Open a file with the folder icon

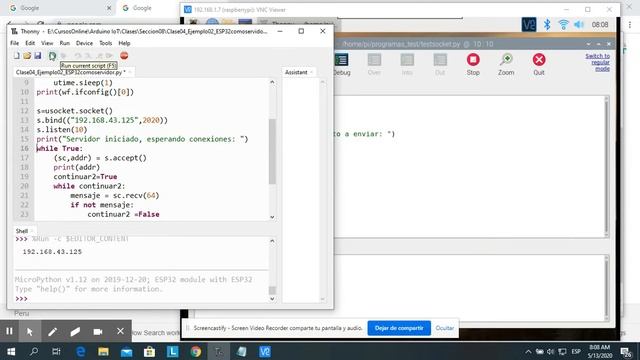pos(27,56)
